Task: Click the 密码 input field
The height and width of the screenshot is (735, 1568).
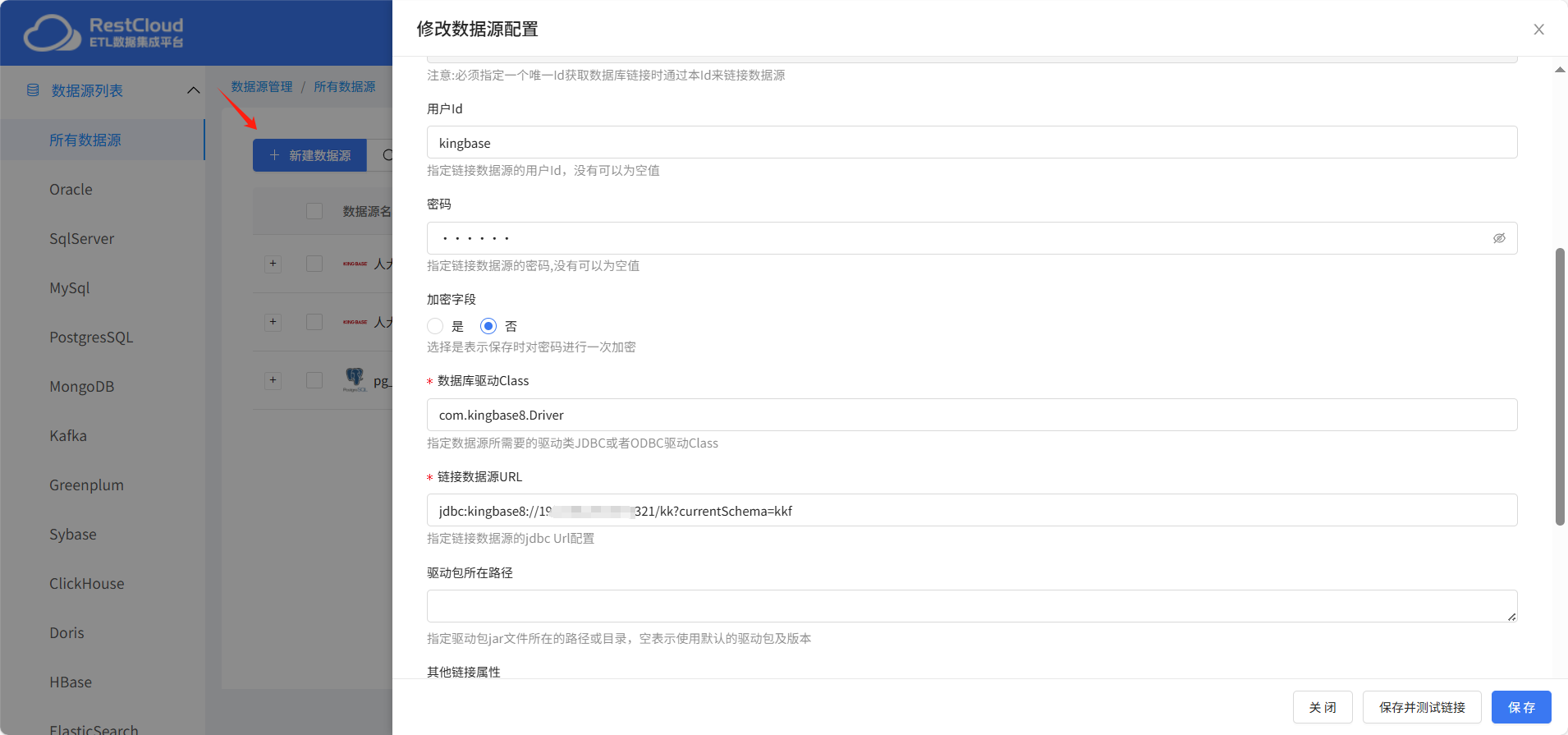Action: (x=972, y=238)
